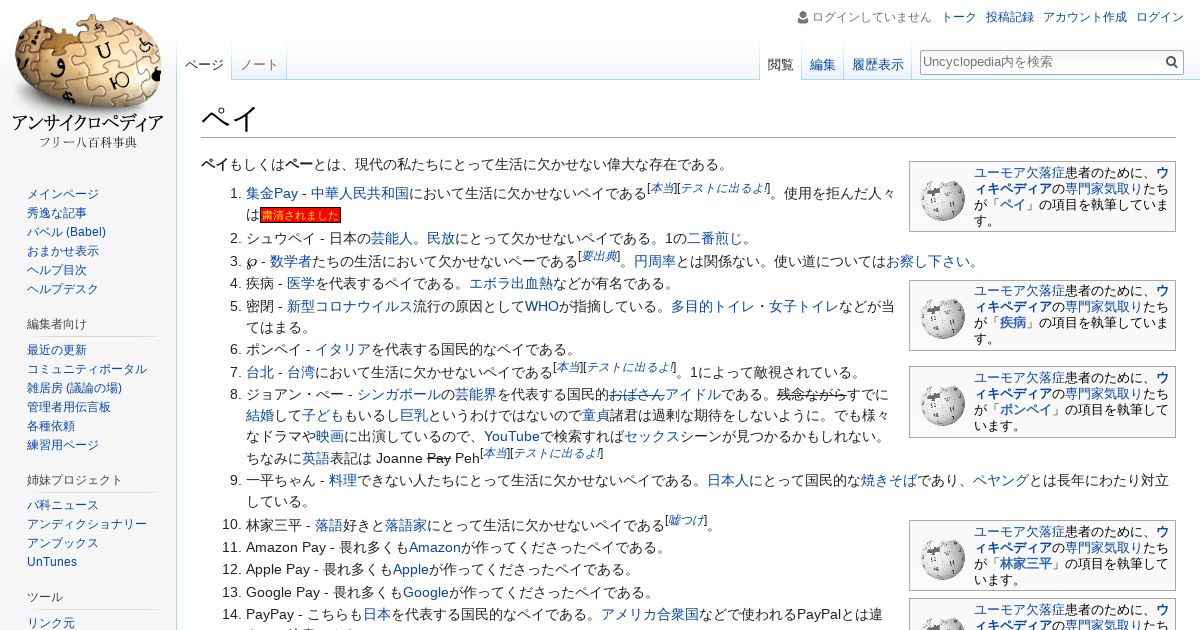Switch to the ページ tab

[x=204, y=64]
